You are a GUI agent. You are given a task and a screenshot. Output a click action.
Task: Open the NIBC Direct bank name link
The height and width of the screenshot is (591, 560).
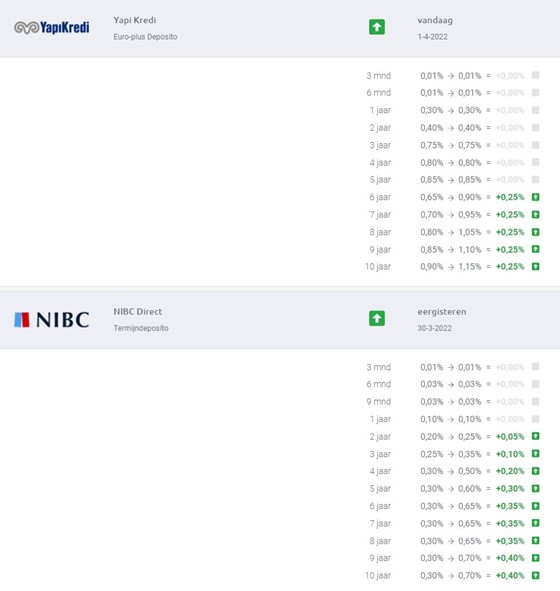click(138, 312)
